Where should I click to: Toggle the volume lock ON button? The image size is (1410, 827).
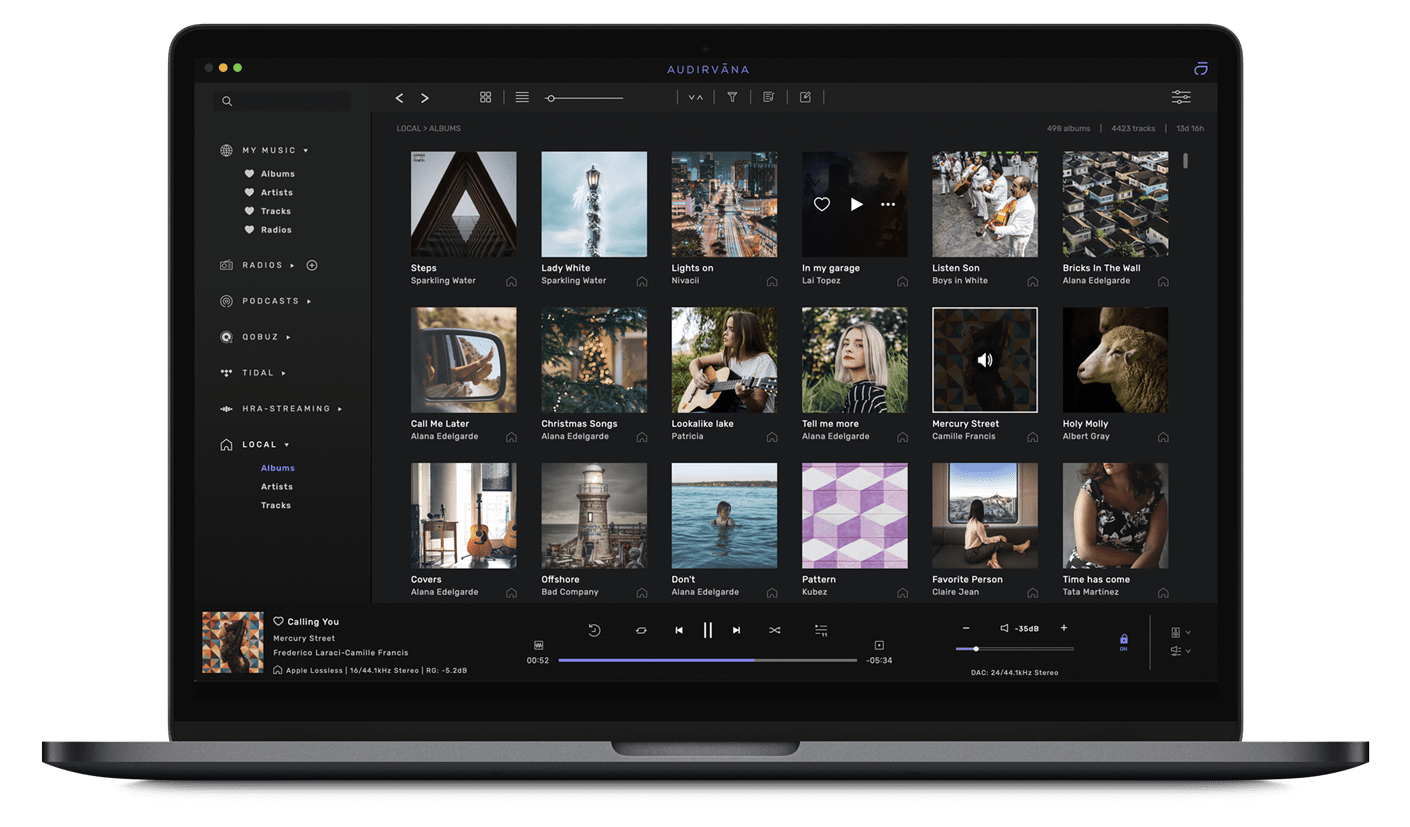[x=1123, y=642]
